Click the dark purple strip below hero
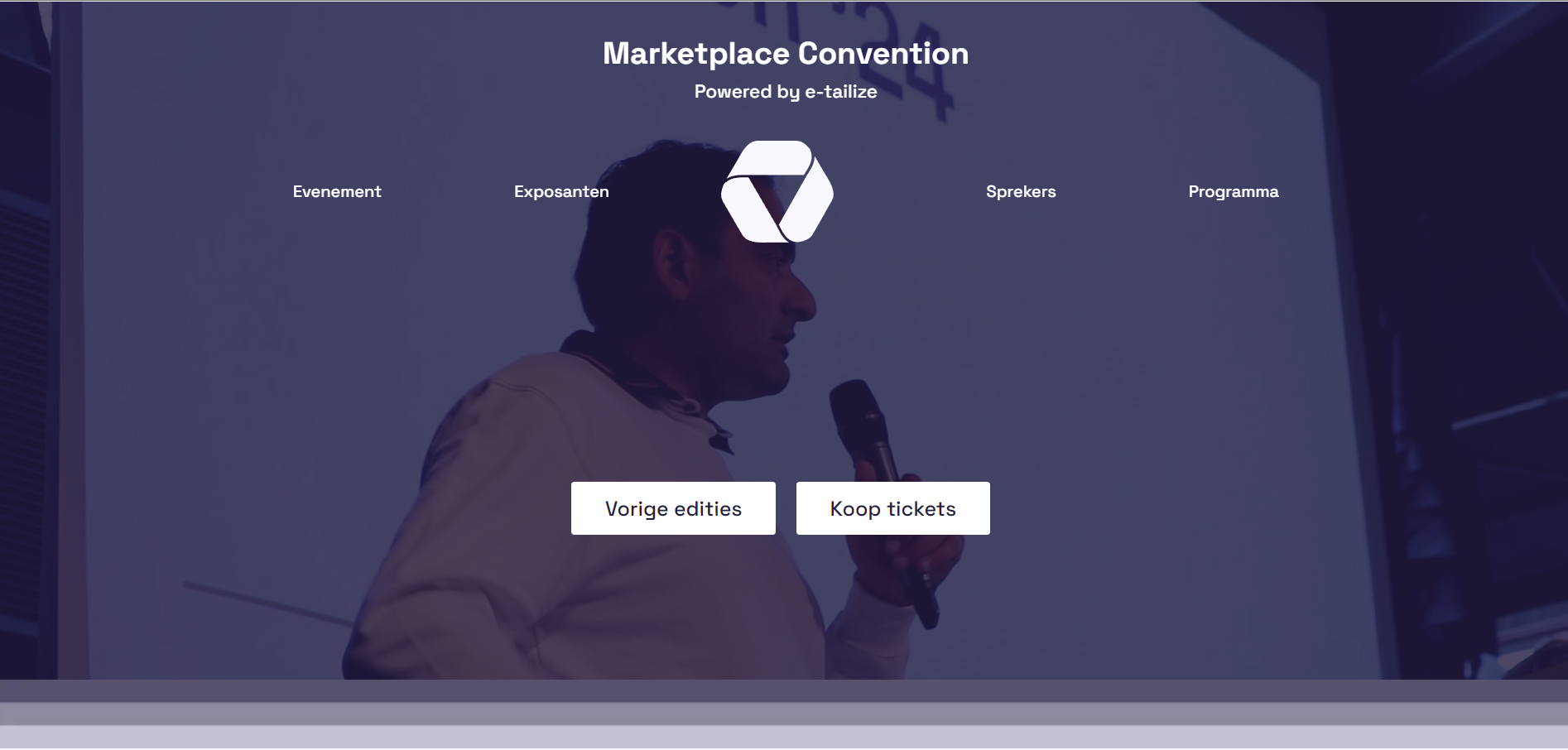The image size is (1568, 750). [x=784, y=691]
